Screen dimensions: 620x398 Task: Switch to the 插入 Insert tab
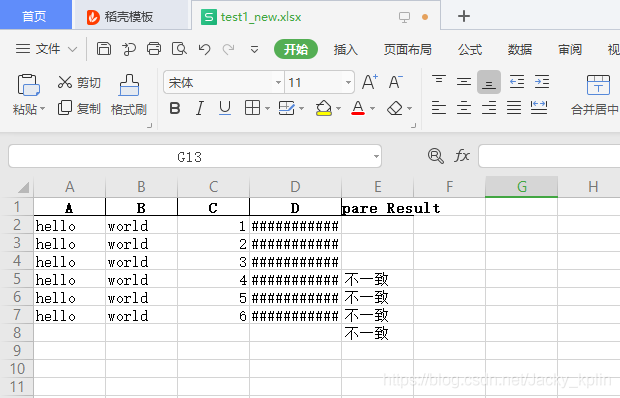[346, 49]
